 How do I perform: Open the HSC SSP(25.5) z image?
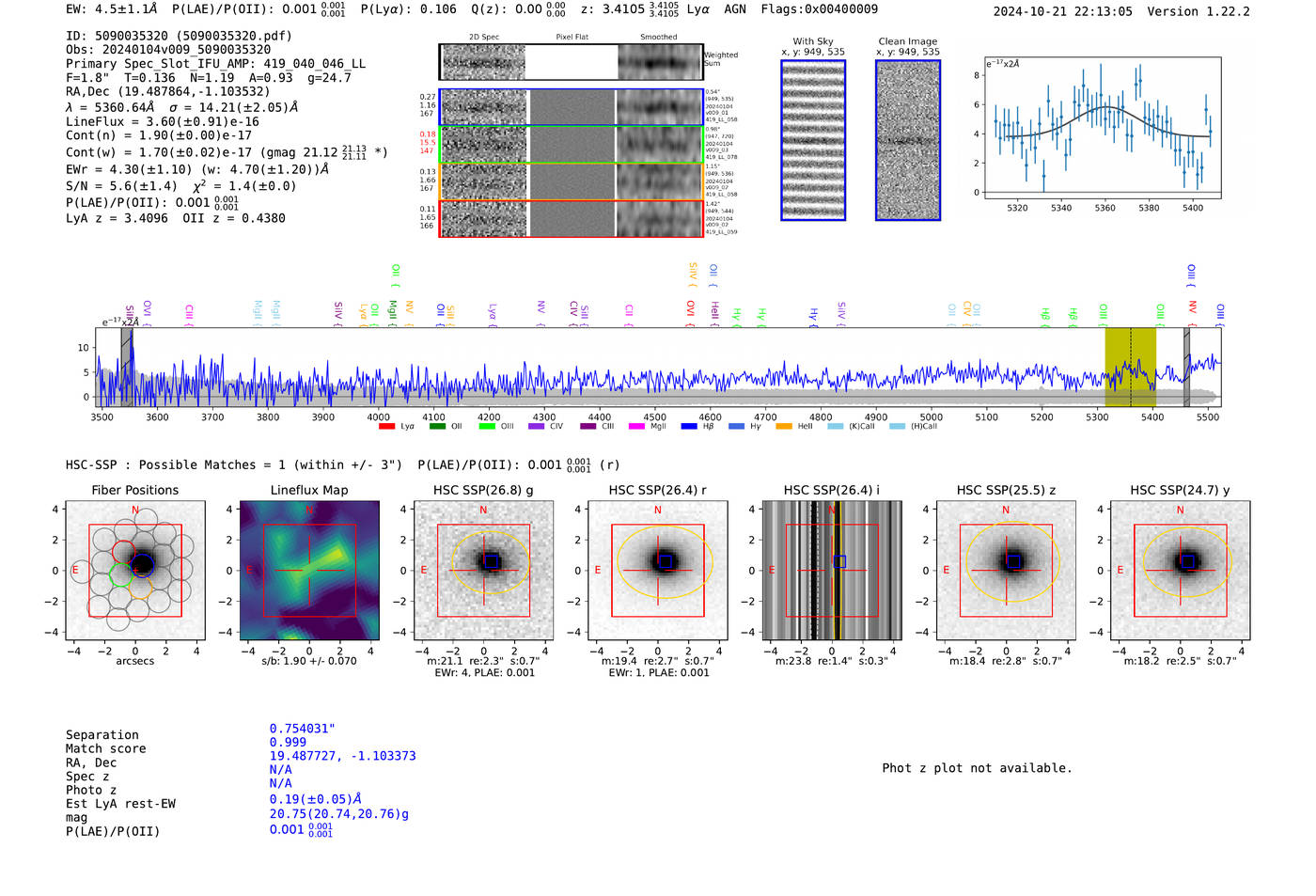[1006, 571]
